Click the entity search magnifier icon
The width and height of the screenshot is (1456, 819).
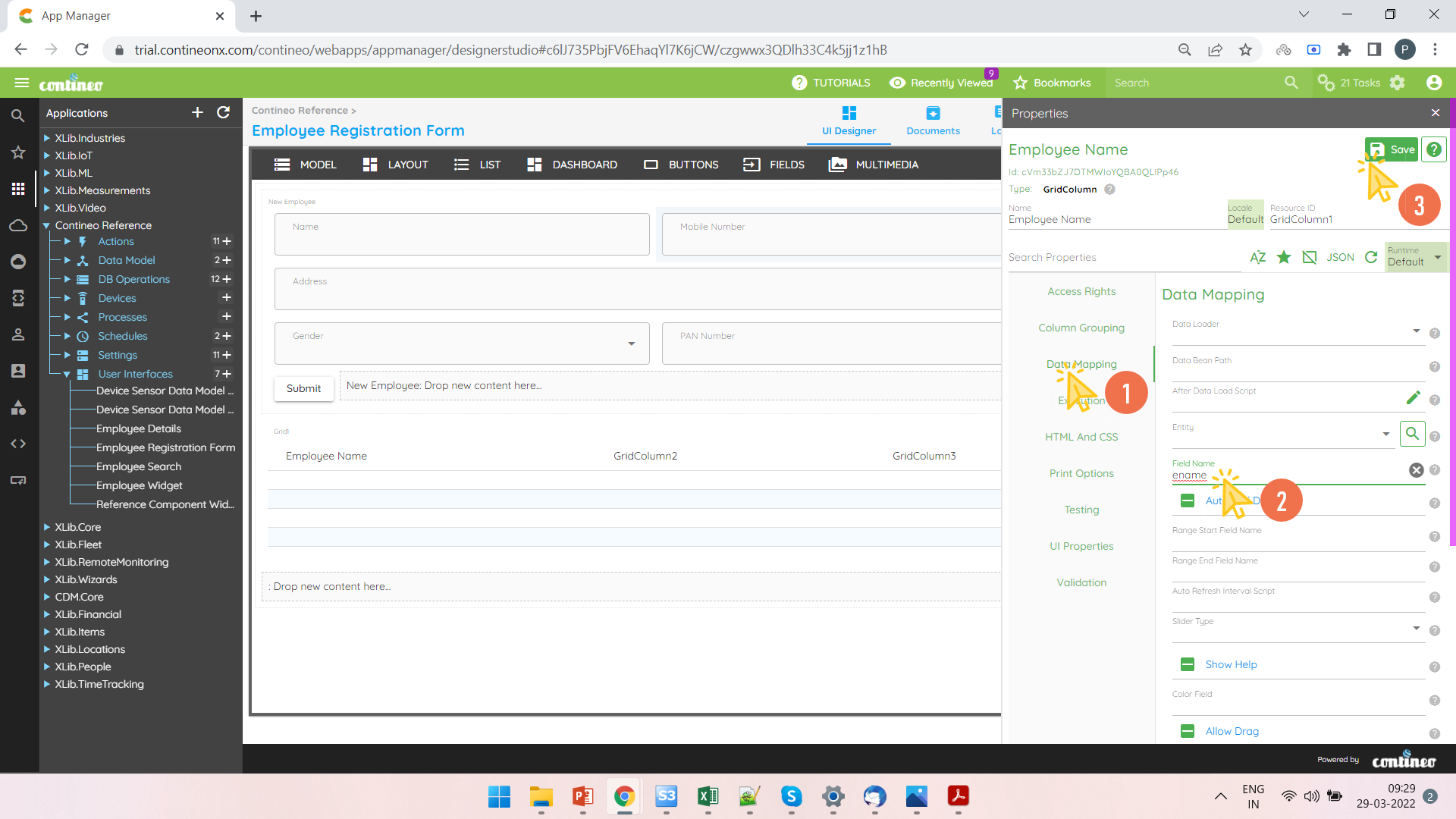pos(1412,434)
